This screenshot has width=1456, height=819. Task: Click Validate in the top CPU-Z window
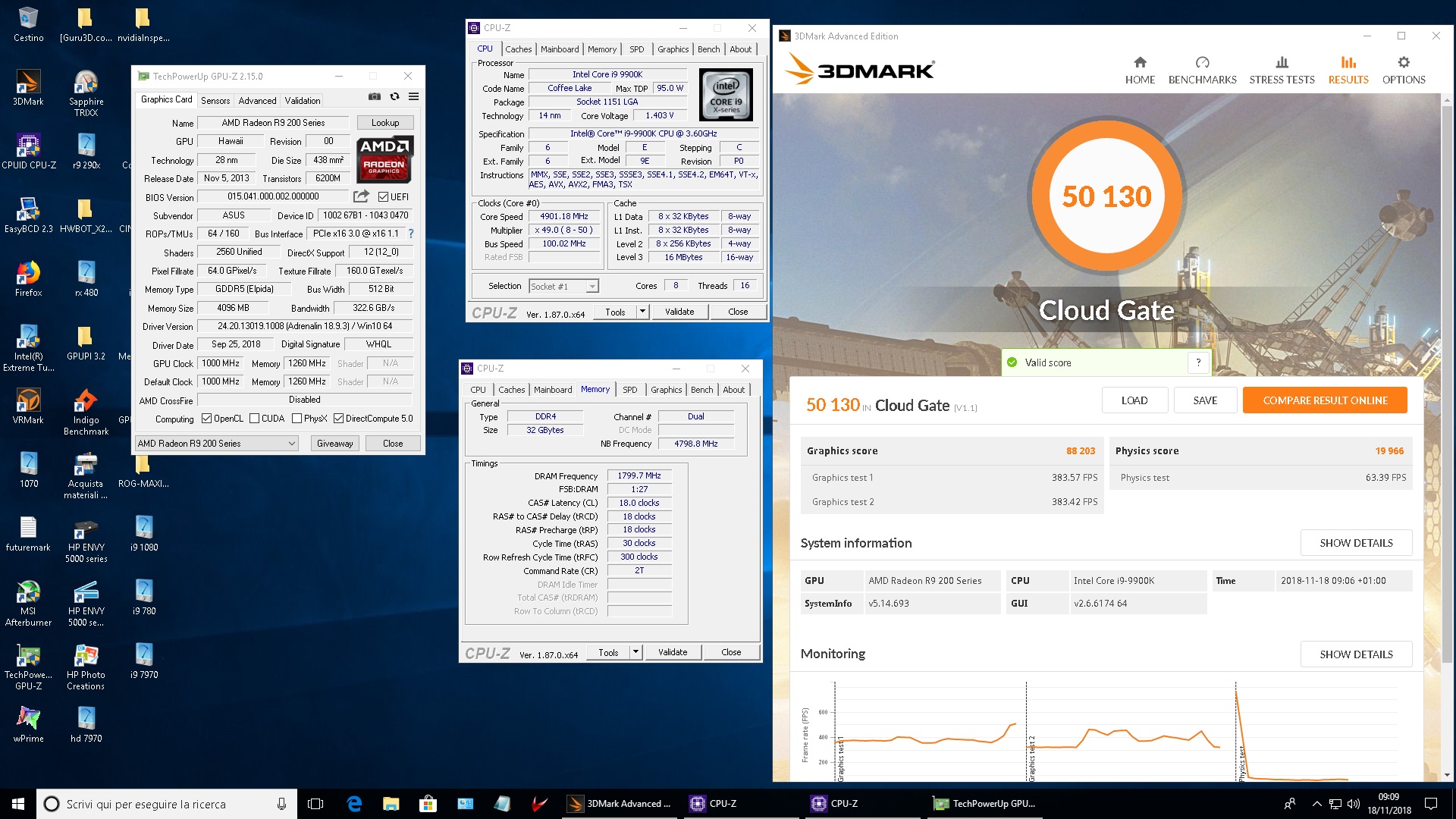(679, 312)
